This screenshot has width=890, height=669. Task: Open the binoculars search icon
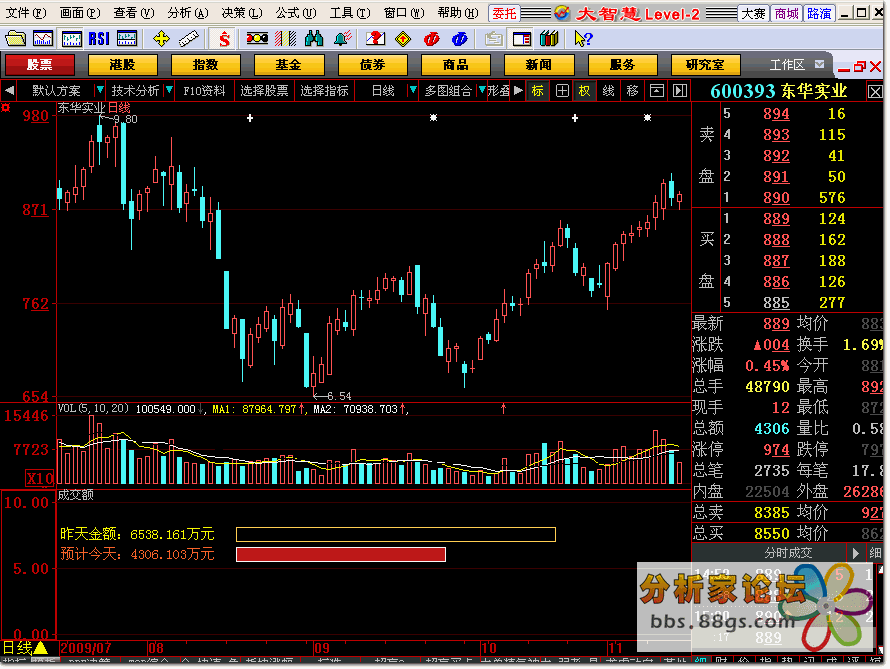[314, 39]
